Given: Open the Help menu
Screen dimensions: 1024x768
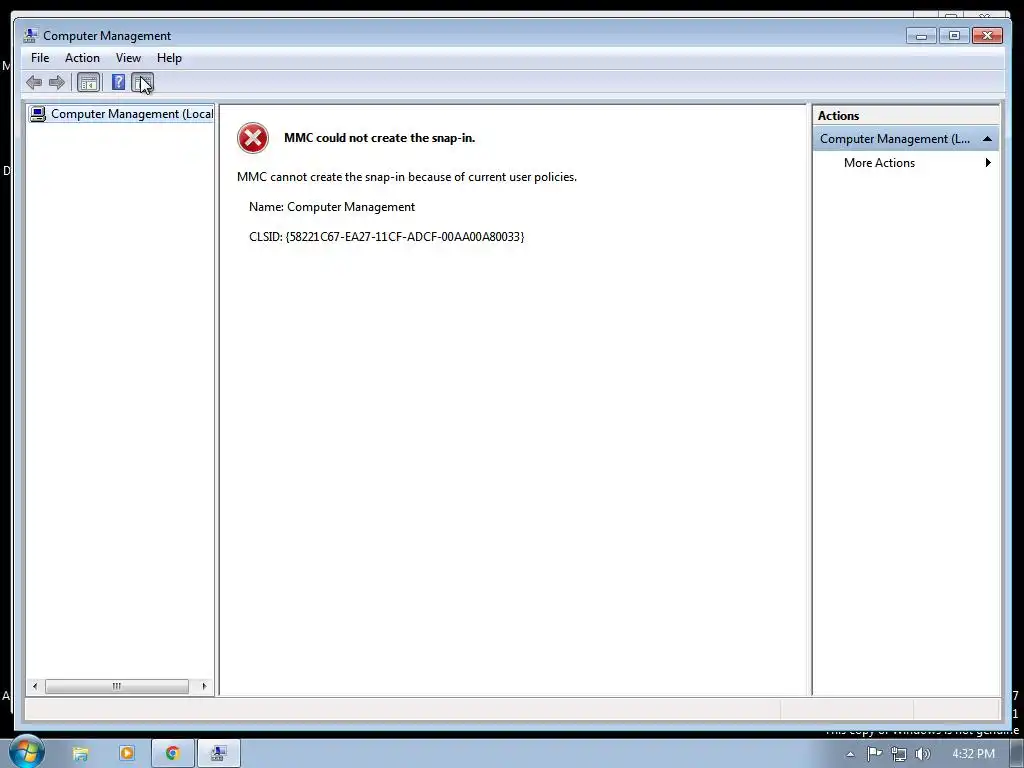Looking at the screenshot, I should (x=169, y=57).
